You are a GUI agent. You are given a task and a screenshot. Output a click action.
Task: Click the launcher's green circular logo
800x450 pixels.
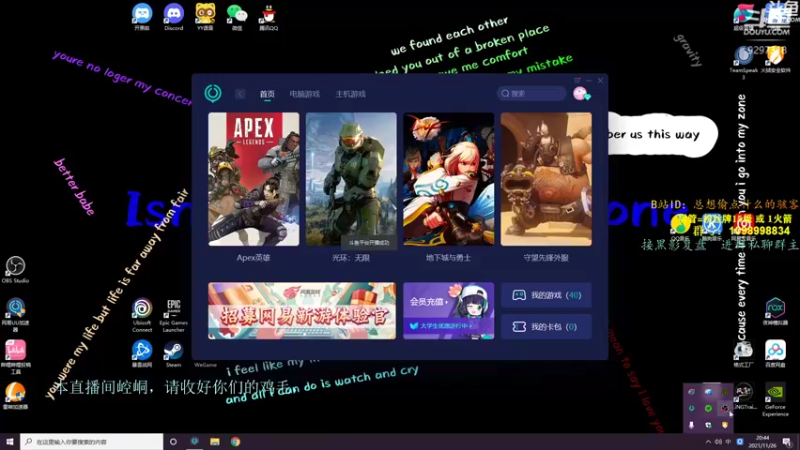(213, 93)
